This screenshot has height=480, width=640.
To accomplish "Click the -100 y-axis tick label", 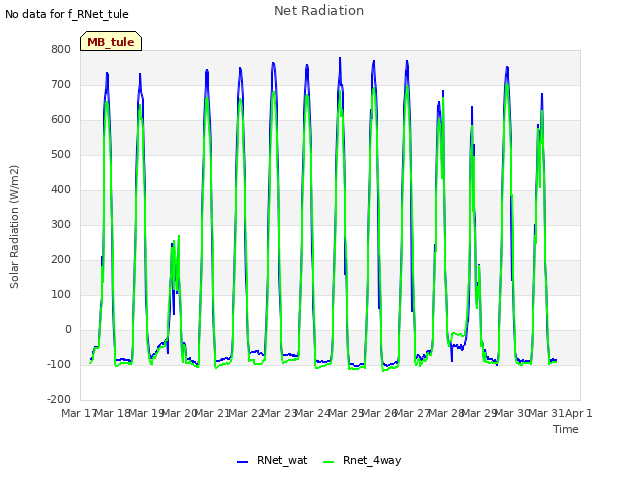I will tap(59, 364).
